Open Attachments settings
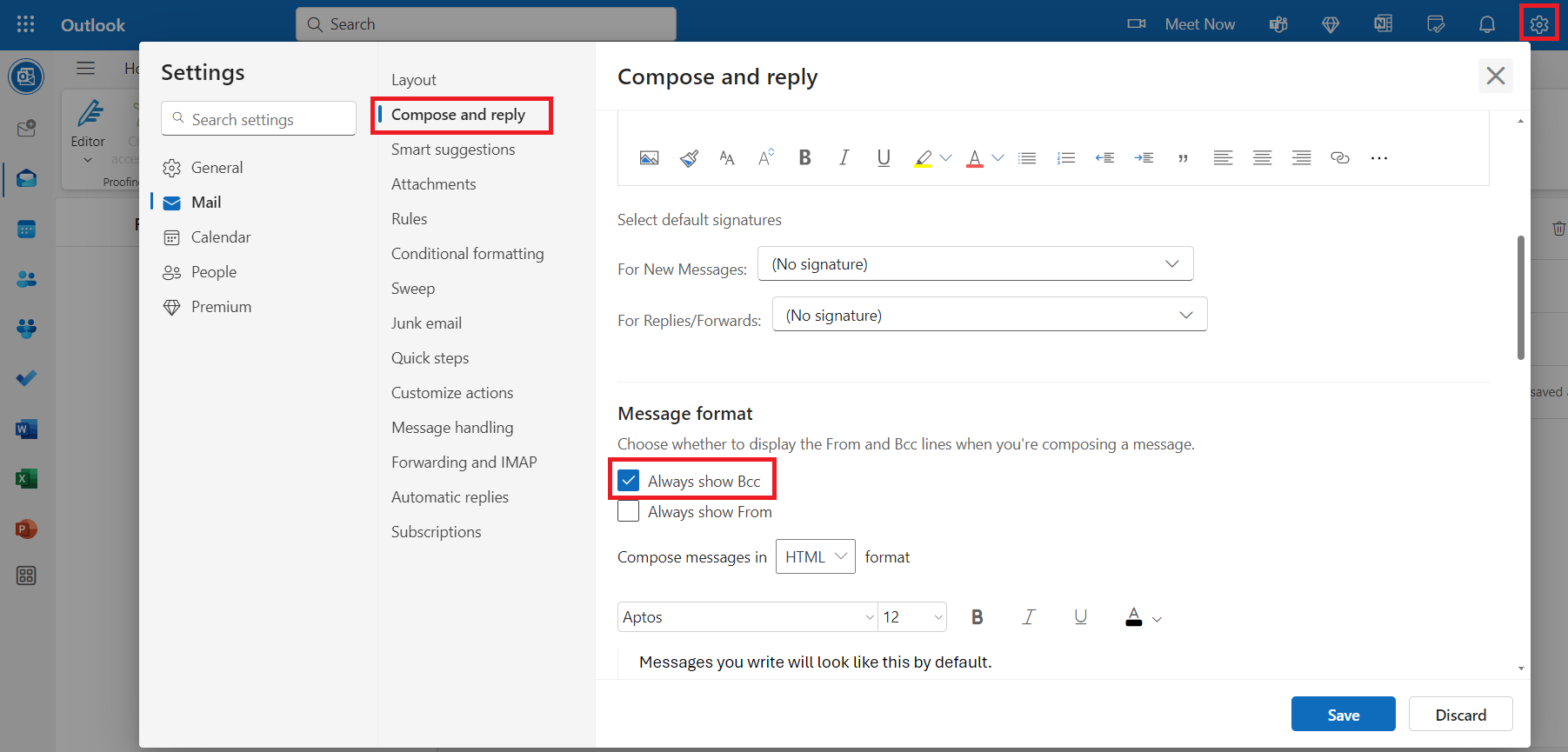The image size is (1568, 752). [x=434, y=184]
